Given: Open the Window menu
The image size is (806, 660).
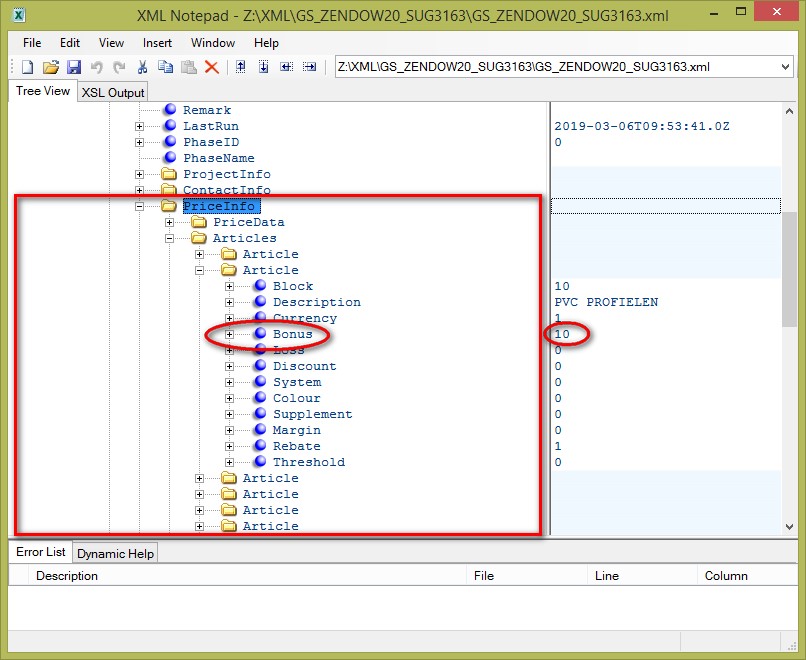Looking at the screenshot, I should pyautogui.click(x=213, y=43).
